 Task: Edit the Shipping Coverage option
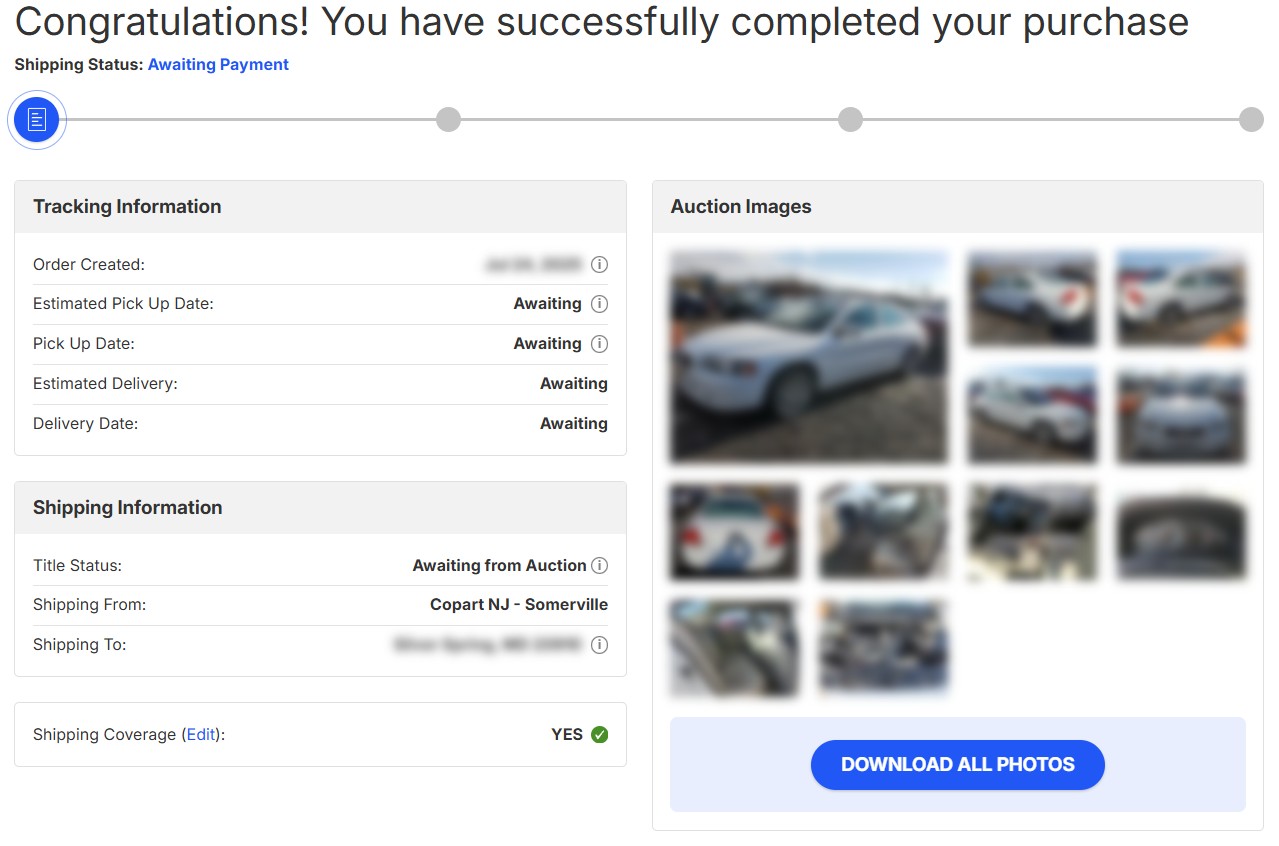201,735
